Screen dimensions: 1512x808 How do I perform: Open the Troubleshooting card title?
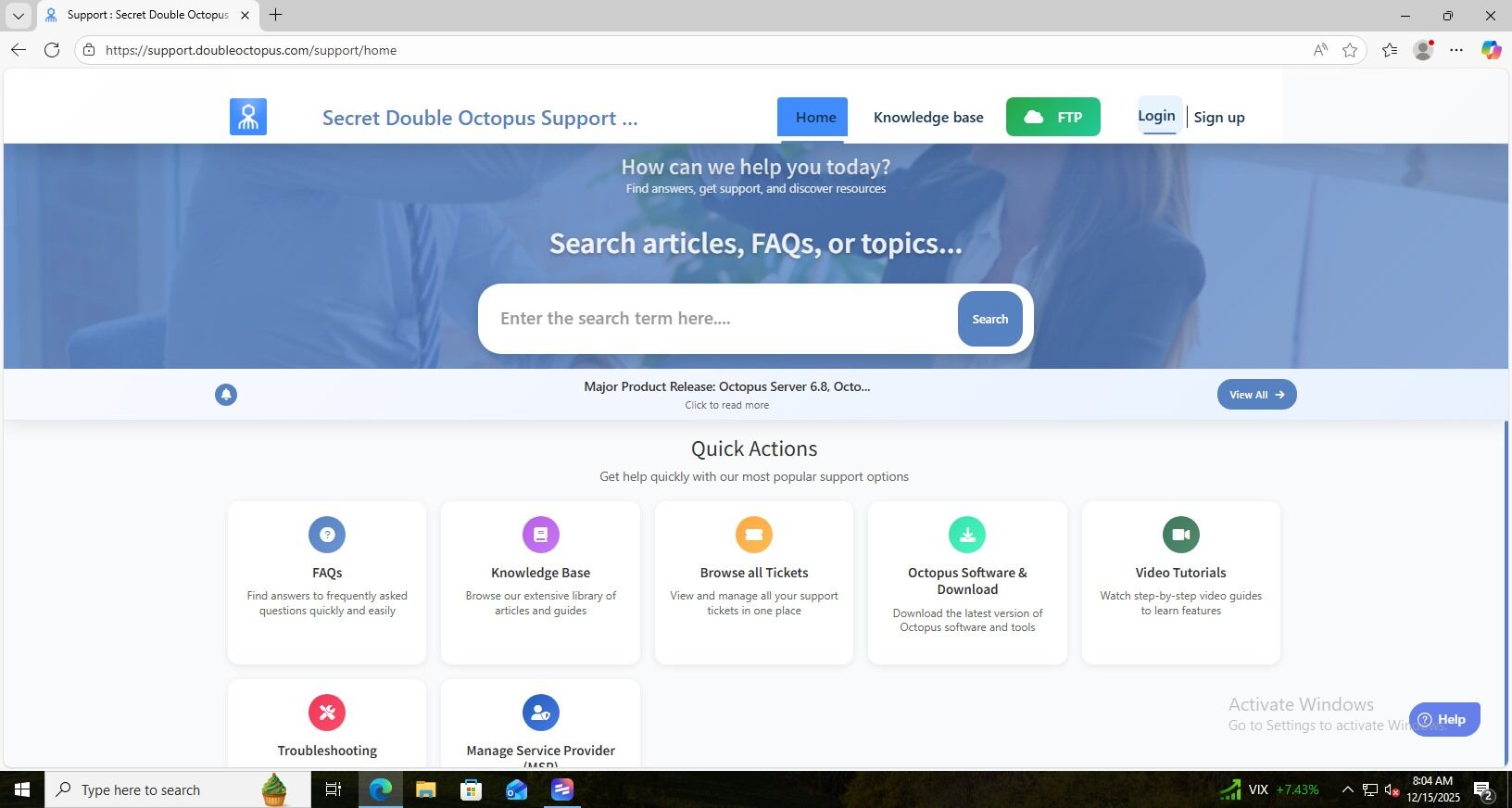pos(327,751)
